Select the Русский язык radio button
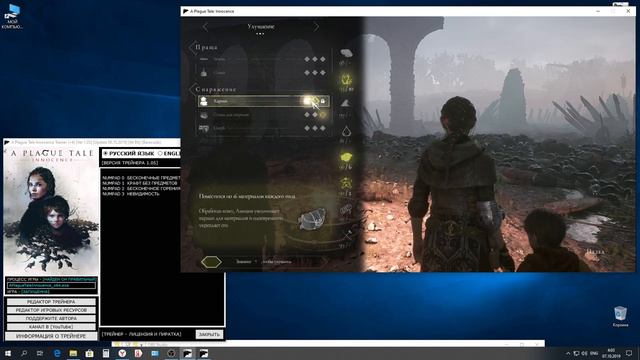 pyautogui.click(x=106, y=153)
